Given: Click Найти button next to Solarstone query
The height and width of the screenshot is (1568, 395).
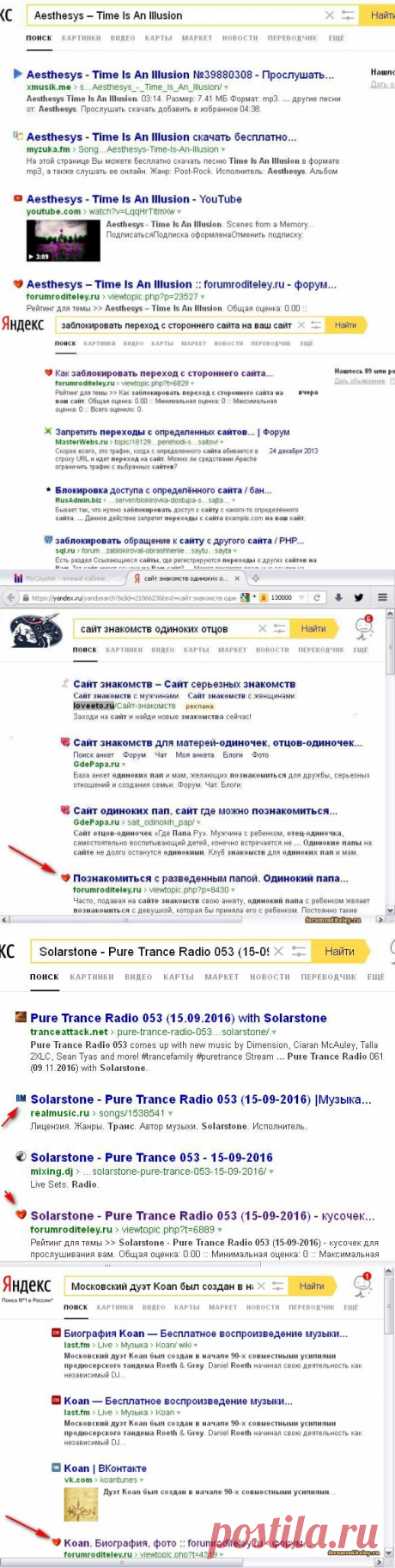Looking at the screenshot, I should pos(340,951).
